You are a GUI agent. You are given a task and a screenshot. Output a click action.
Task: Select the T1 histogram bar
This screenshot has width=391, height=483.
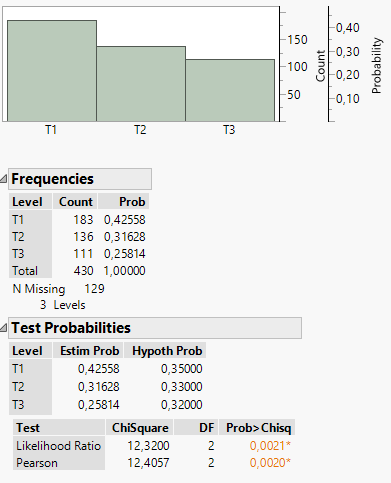pos(52,71)
